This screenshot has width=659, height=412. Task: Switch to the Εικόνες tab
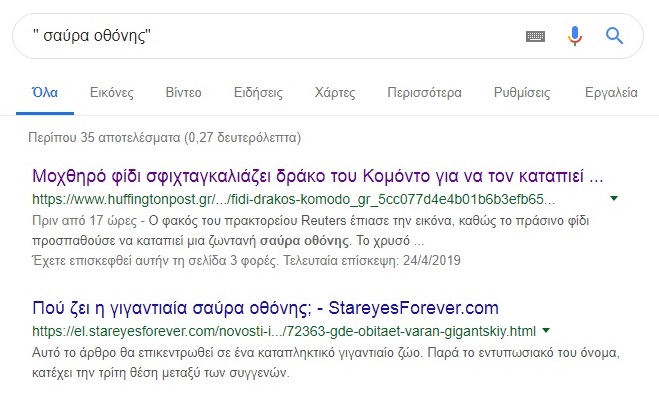point(111,92)
